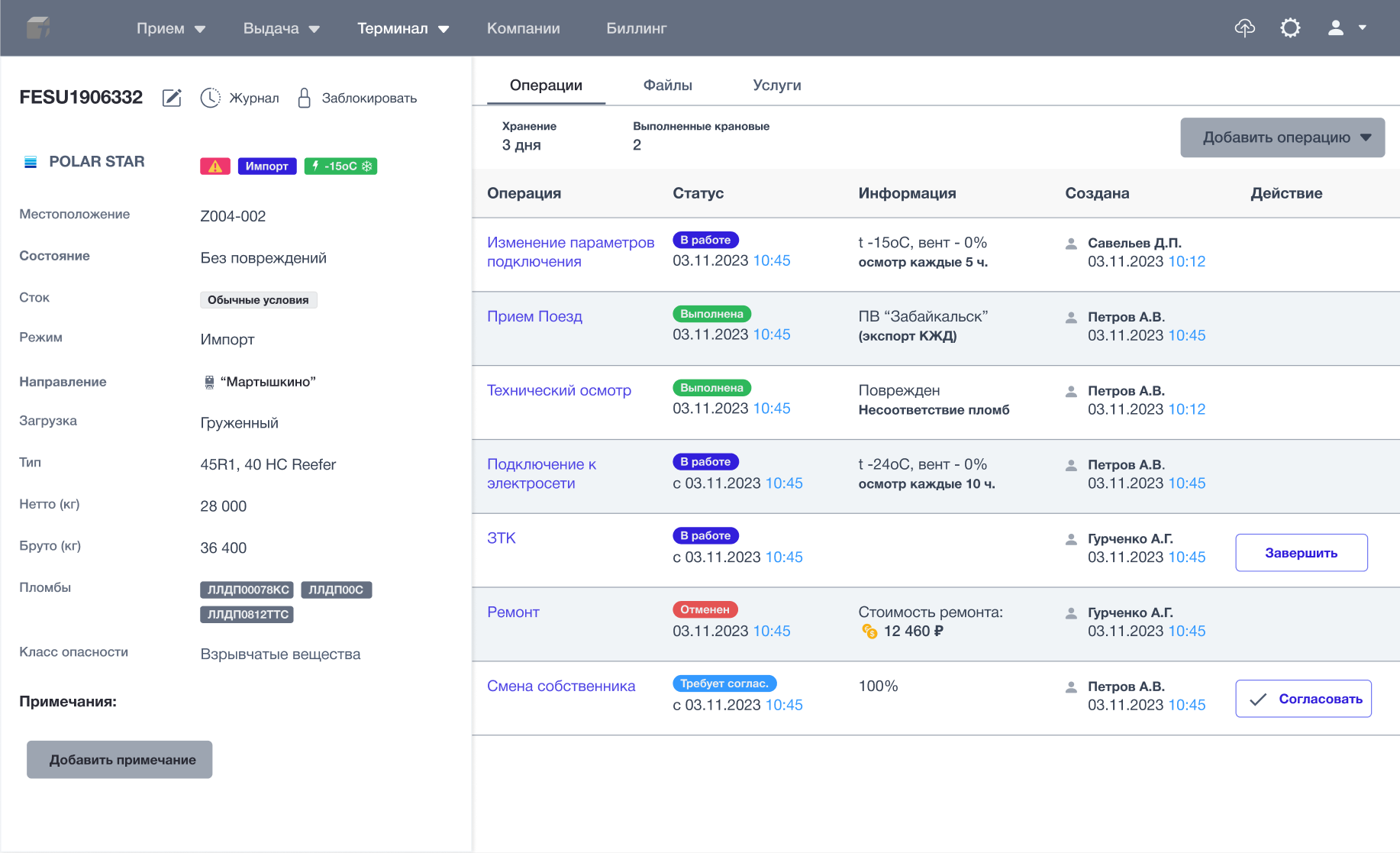Click the app logo box icon
Screen dimensions: 1400x853
(x=37, y=28)
